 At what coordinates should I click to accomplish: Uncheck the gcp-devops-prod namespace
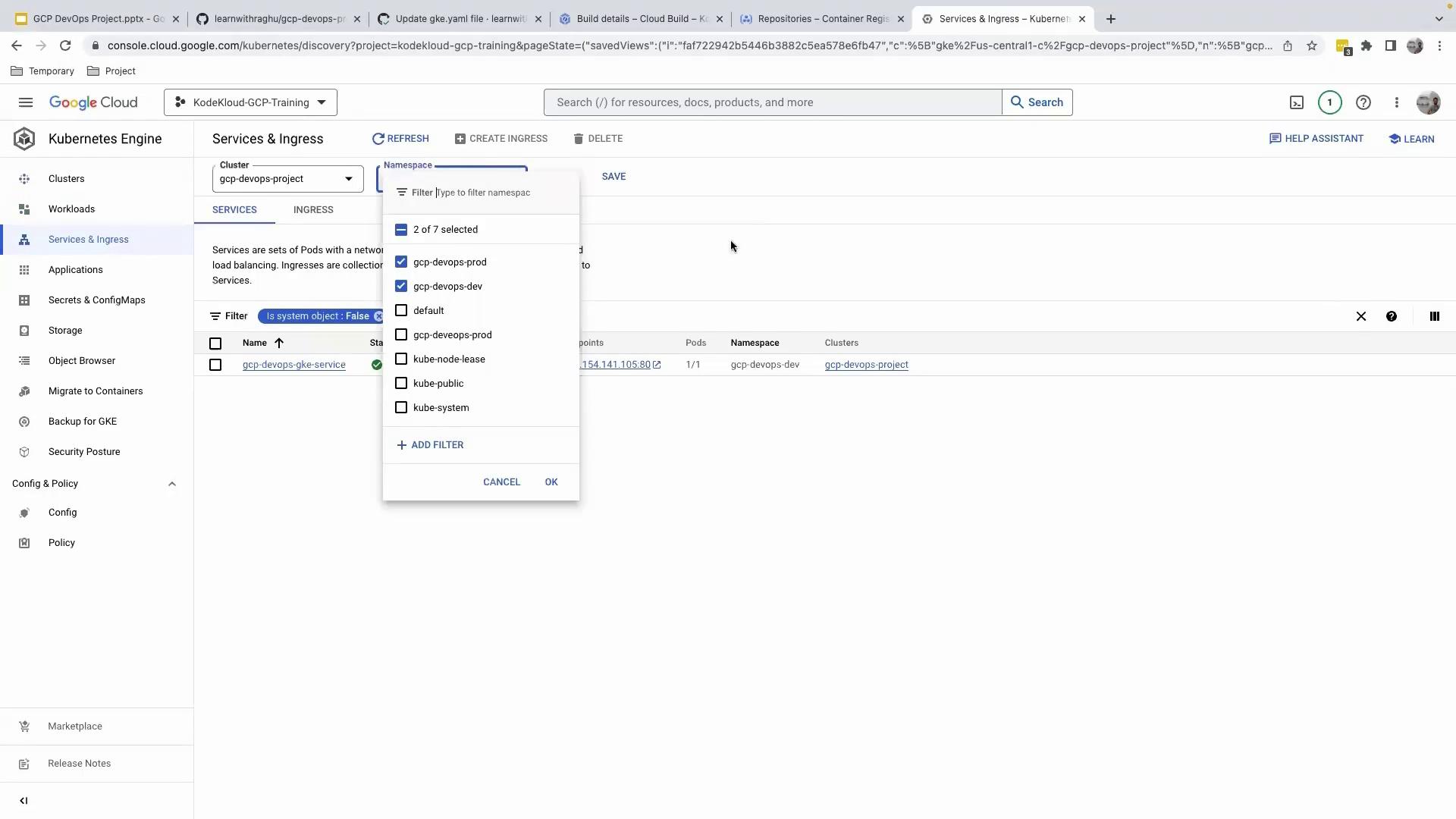click(401, 262)
